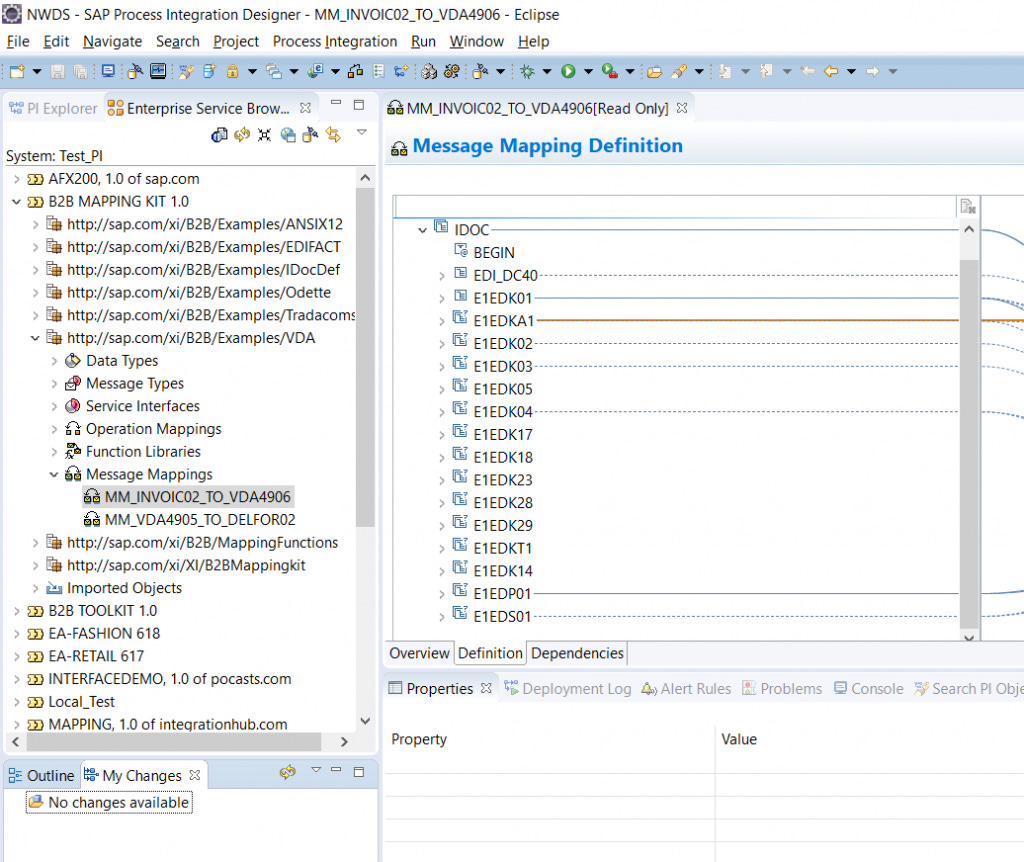1024x862 pixels.
Task: Expand the EDI_DC40 segment
Action: click(441, 276)
